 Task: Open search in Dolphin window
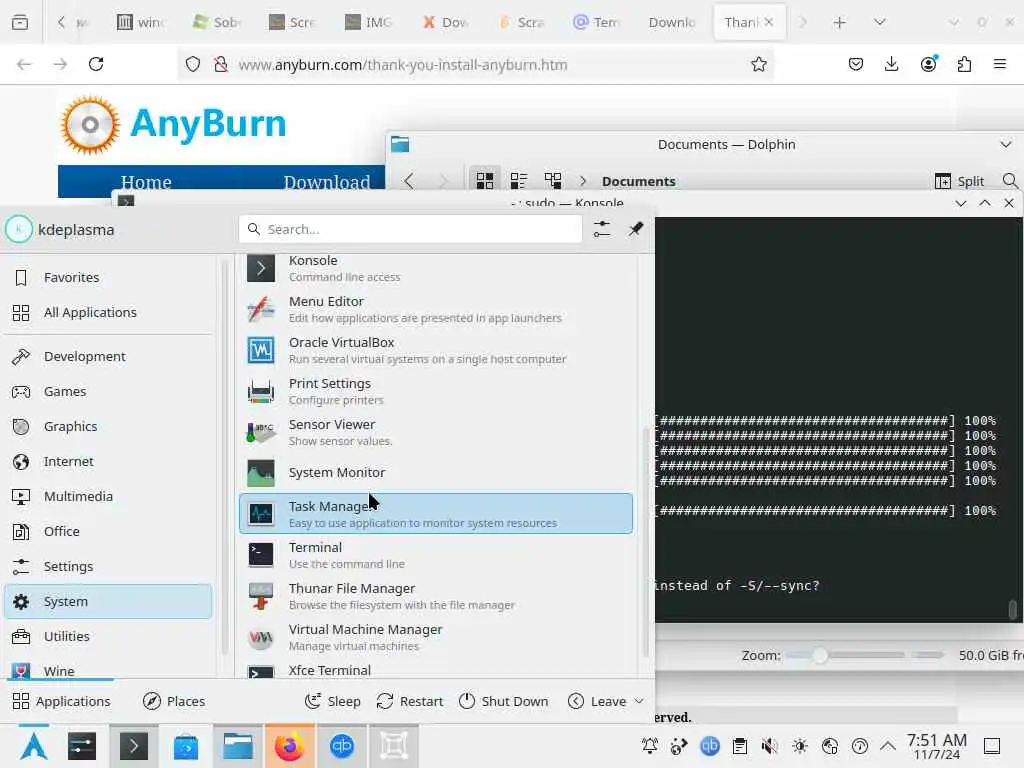[x=1010, y=181]
